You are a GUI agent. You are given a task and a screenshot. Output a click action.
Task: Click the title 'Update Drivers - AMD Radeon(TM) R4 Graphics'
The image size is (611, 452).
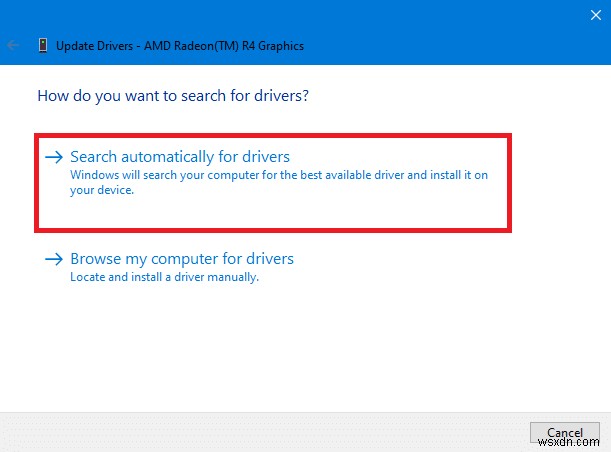point(180,46)
